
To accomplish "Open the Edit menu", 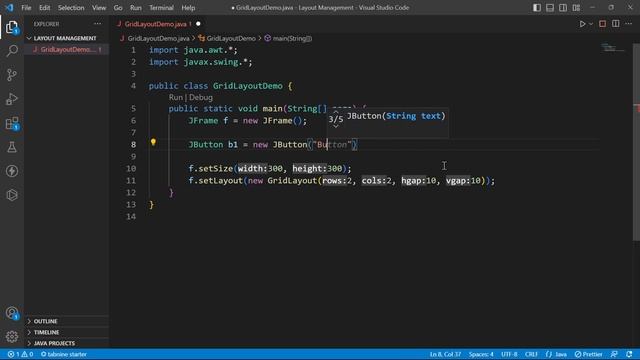I will (x=44, y=8).
